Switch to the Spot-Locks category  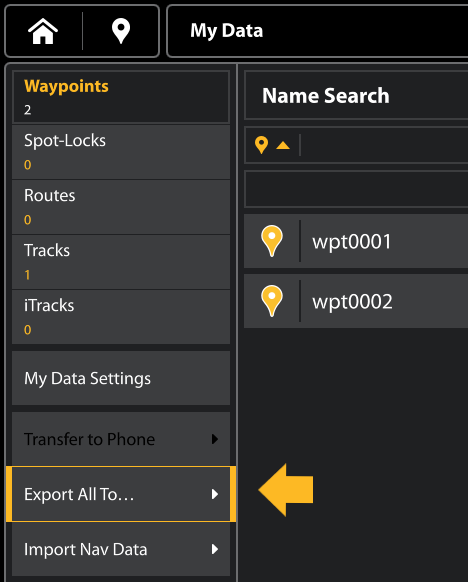click(x=121, y=152)
